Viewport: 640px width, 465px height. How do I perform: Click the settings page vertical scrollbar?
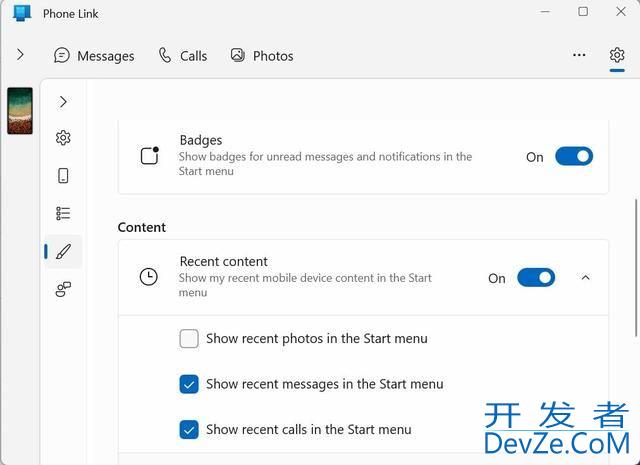(636, 267)
